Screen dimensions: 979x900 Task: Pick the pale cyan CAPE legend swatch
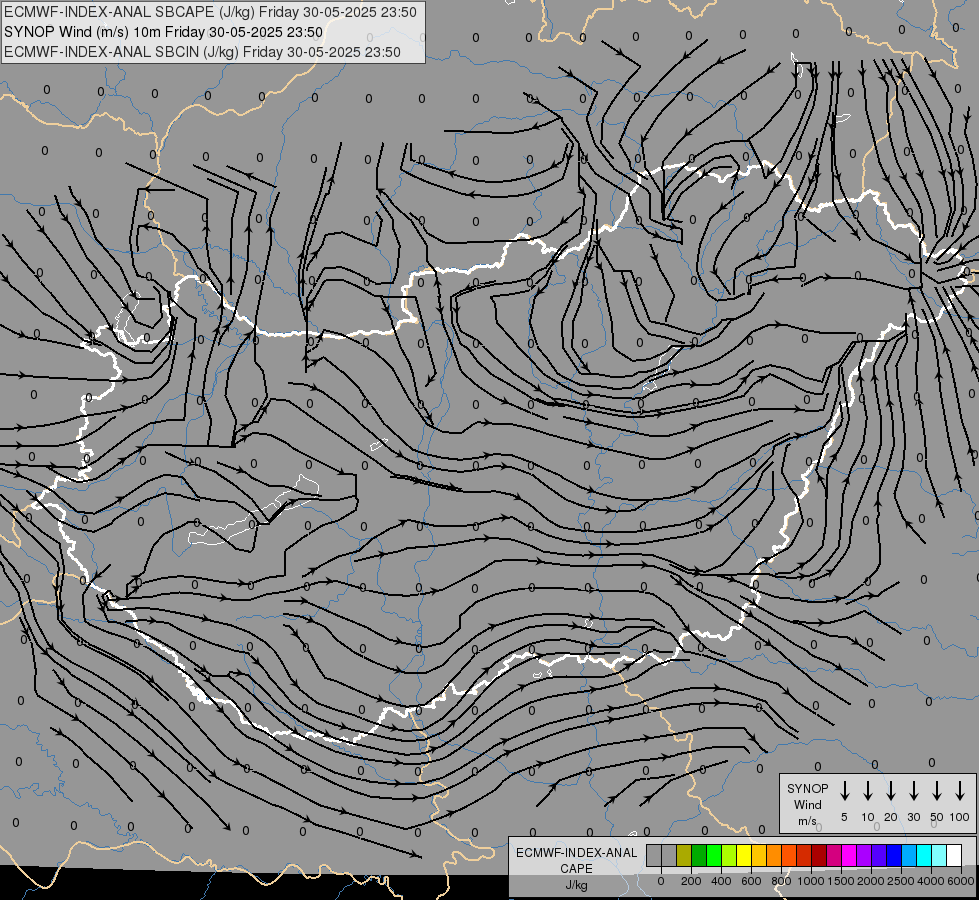940,855
